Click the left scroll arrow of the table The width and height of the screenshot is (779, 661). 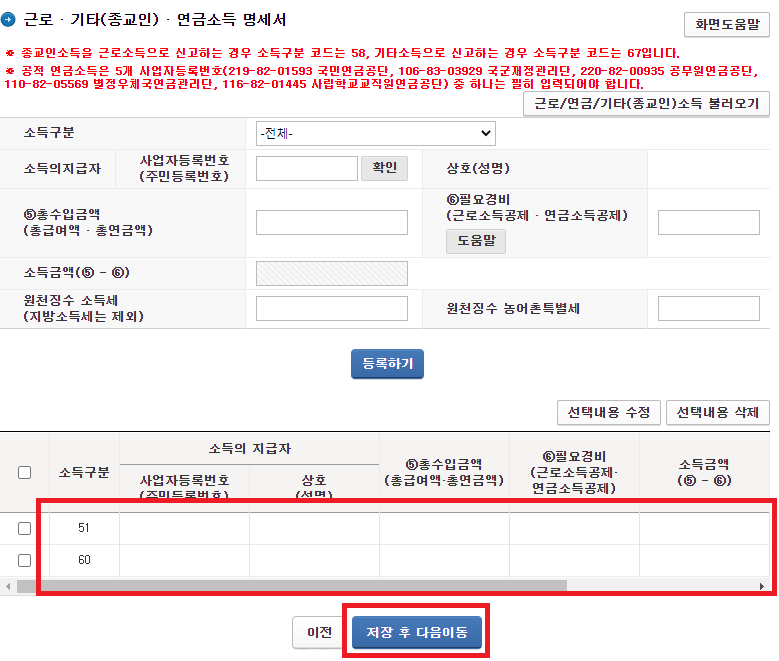(8, 586)
